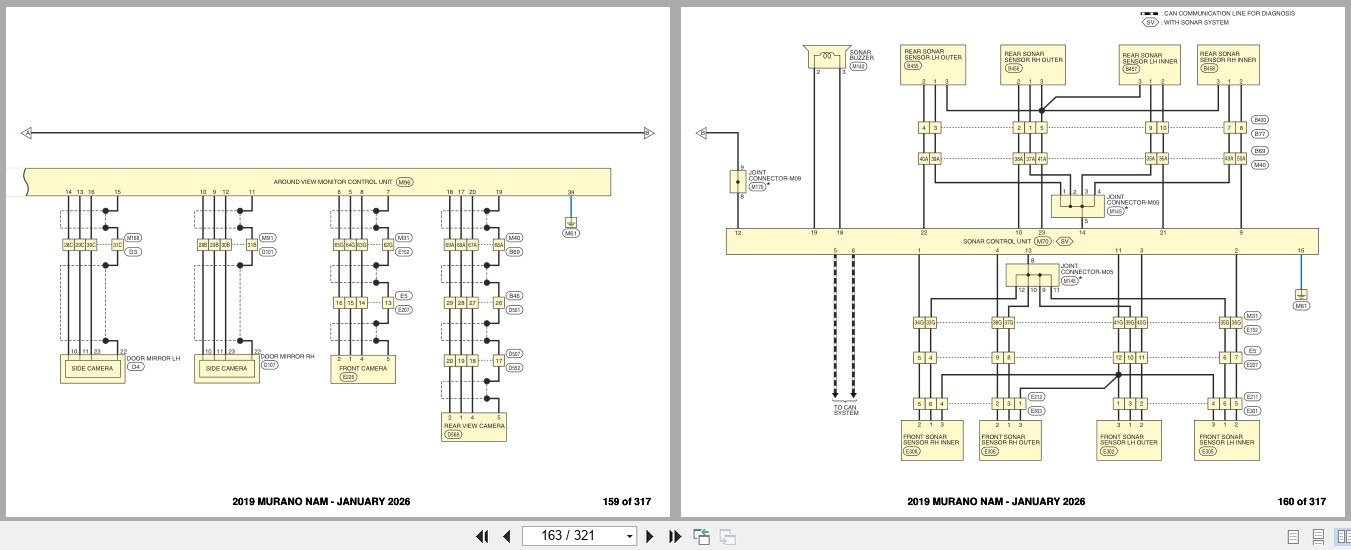Viewport: 1351px width, 550px height.
Task: Click the arrow marker A on left page
Action: [27, 132]
